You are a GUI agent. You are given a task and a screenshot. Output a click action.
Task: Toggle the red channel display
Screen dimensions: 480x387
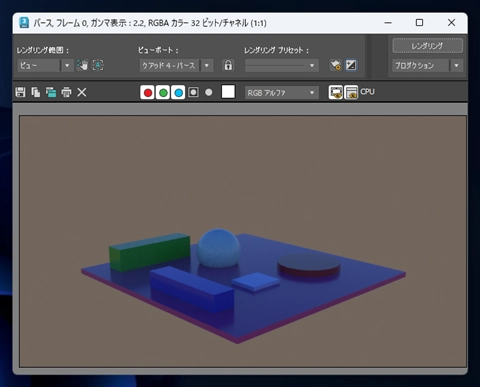click(x=148, y=92)
